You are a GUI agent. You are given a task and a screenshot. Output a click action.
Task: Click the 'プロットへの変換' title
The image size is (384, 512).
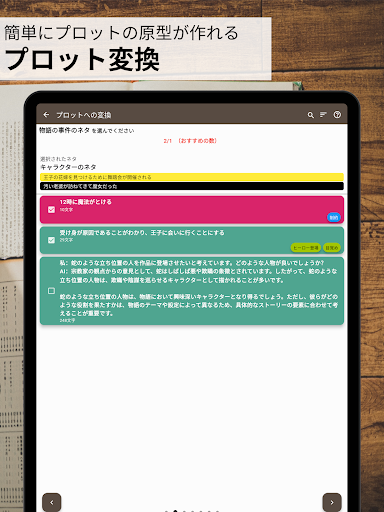pos(84,115)
